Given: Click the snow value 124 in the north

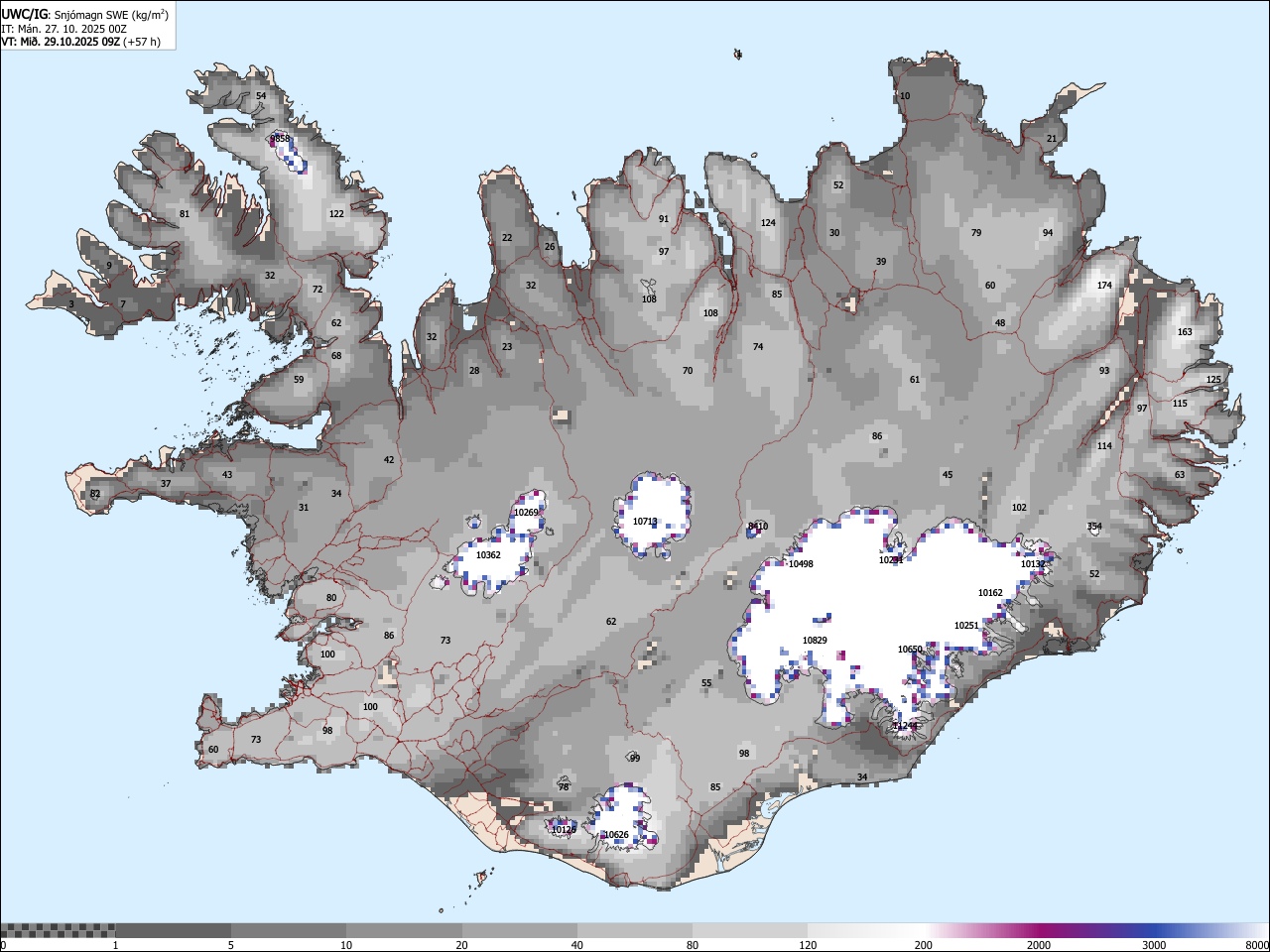Looking at the screenshot, I should pos(768,223).
